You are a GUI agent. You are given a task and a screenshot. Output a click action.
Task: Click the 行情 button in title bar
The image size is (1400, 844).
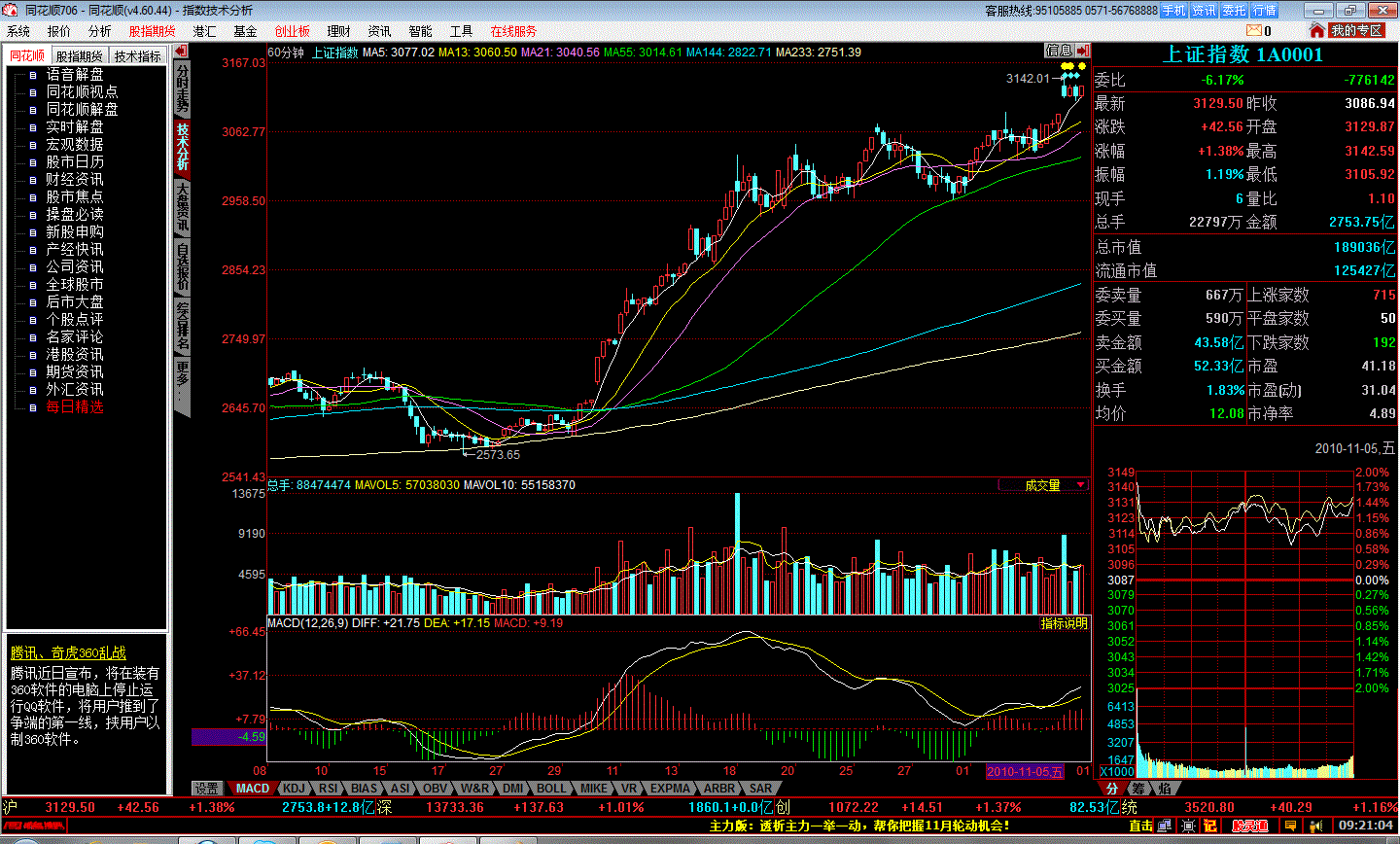coord(1265,11)
